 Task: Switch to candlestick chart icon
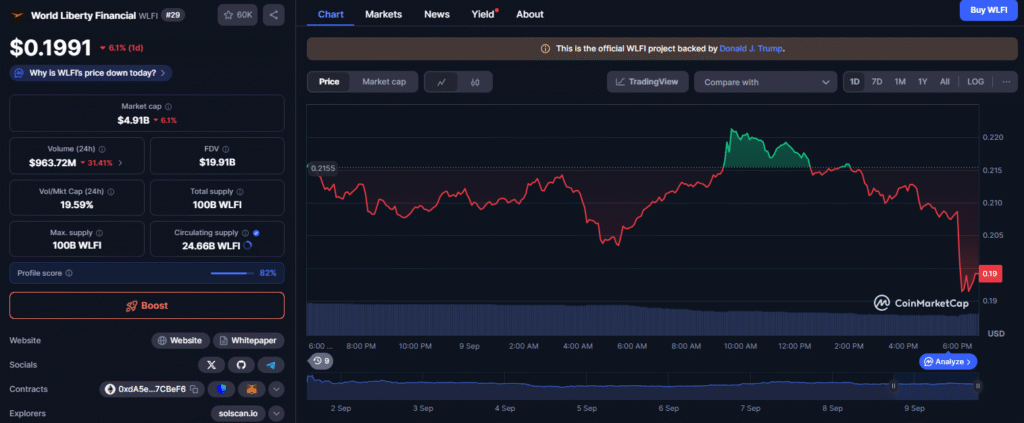point(475,82)
